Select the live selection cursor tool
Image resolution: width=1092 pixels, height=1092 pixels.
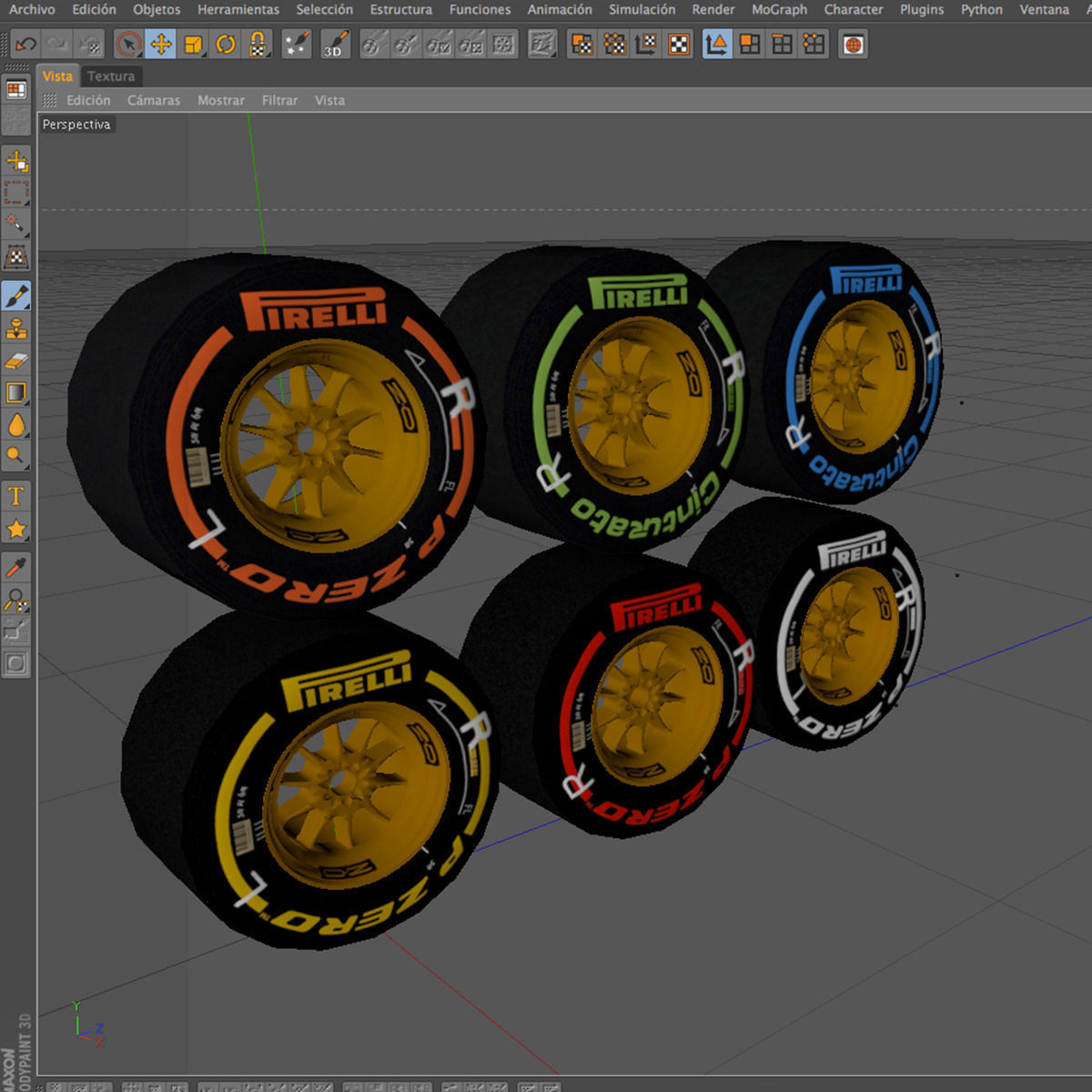pyautogui.click(x=129, y=44)
